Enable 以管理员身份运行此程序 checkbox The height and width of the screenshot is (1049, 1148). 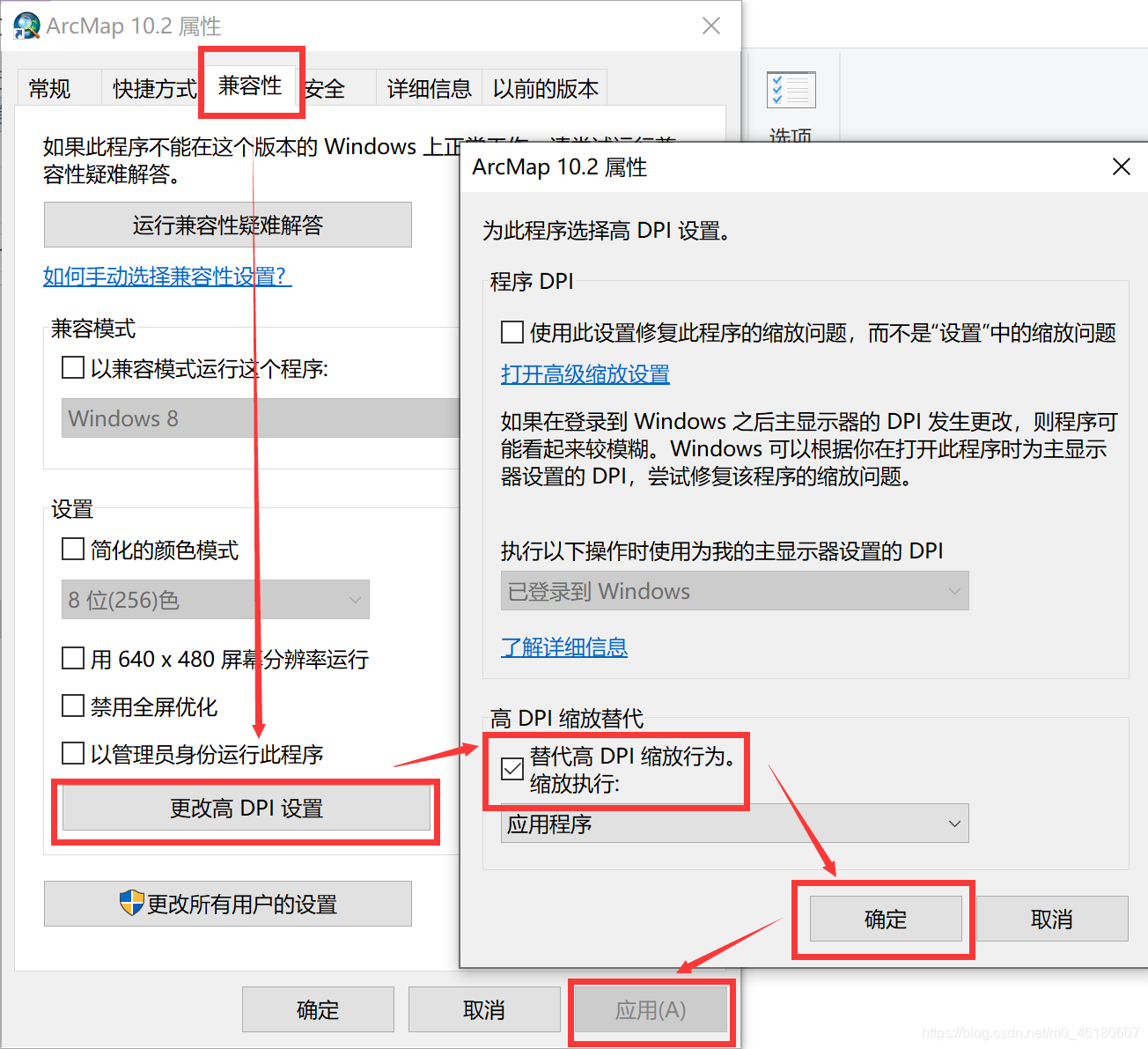(73, 753)
